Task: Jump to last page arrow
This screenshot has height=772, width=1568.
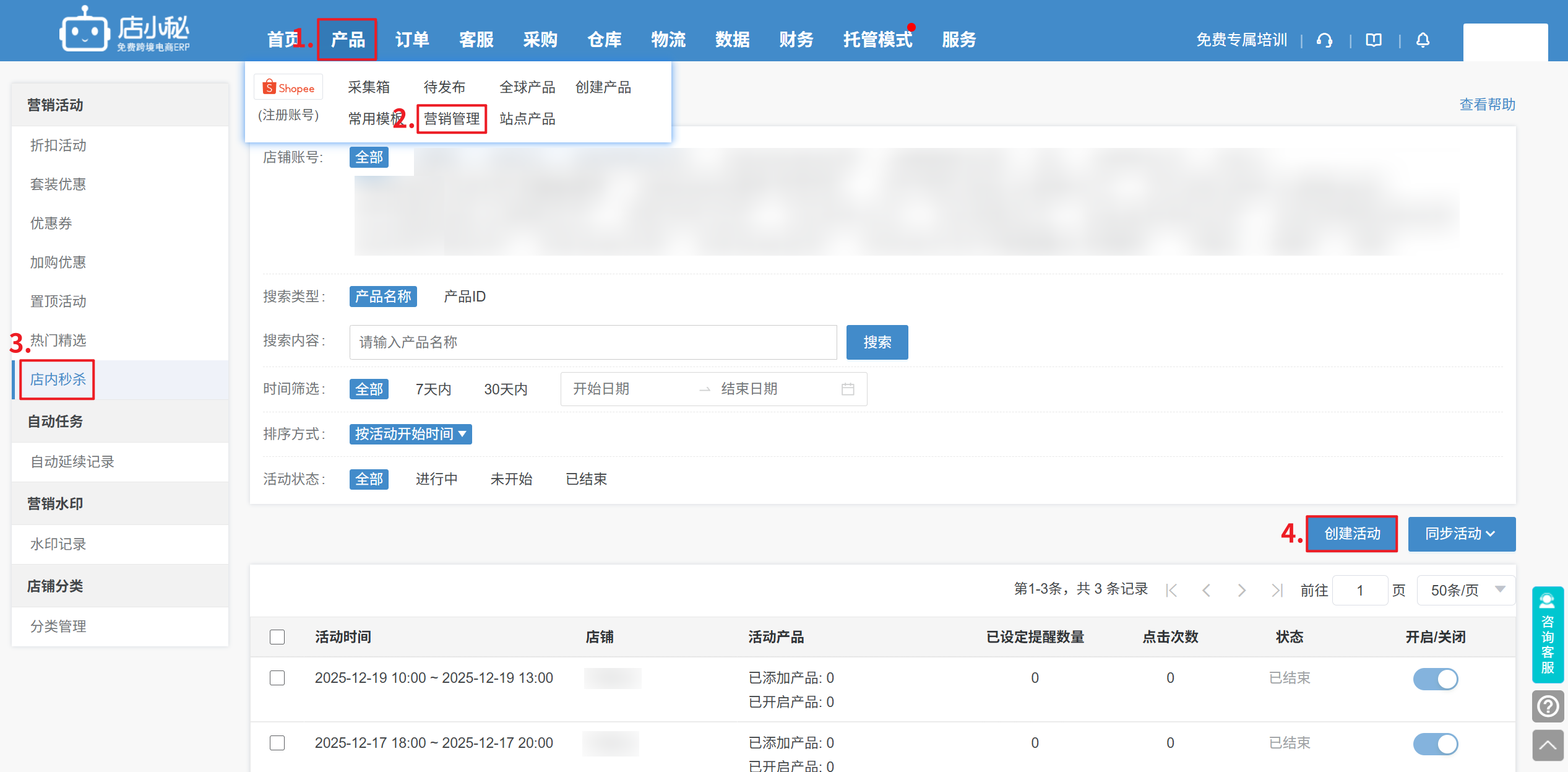Action: point(1277,590)
